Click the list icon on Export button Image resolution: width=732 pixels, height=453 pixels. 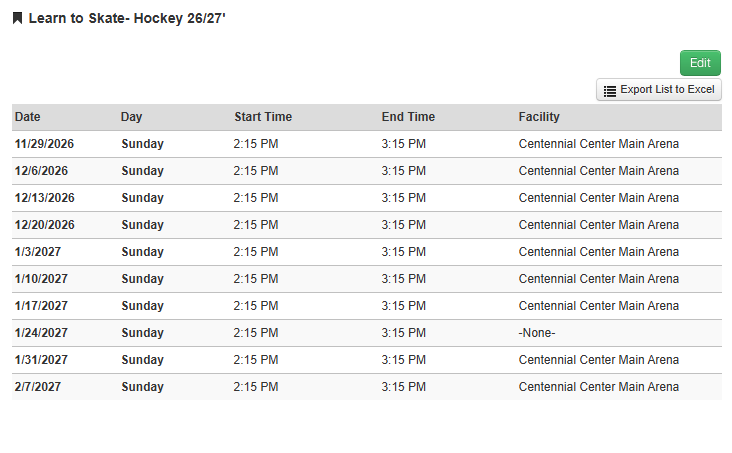tap(610, 91)
